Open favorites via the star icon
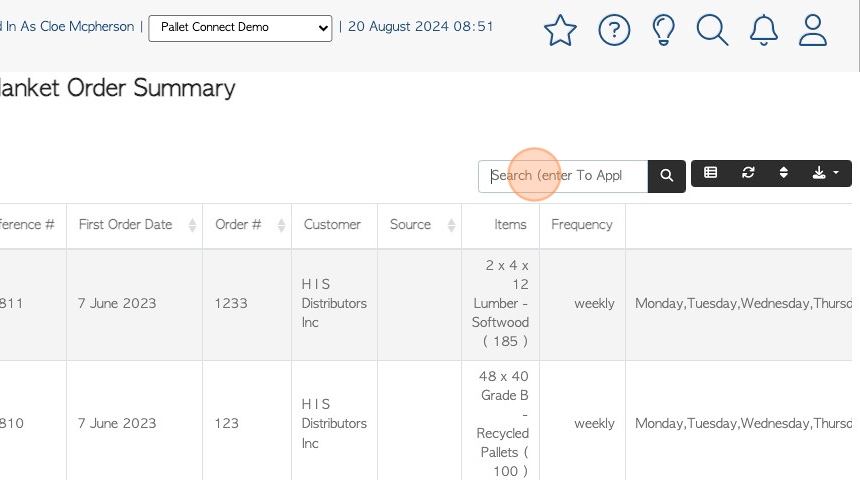The height and width of the screenshot is (480, 860). coord(560,30)
